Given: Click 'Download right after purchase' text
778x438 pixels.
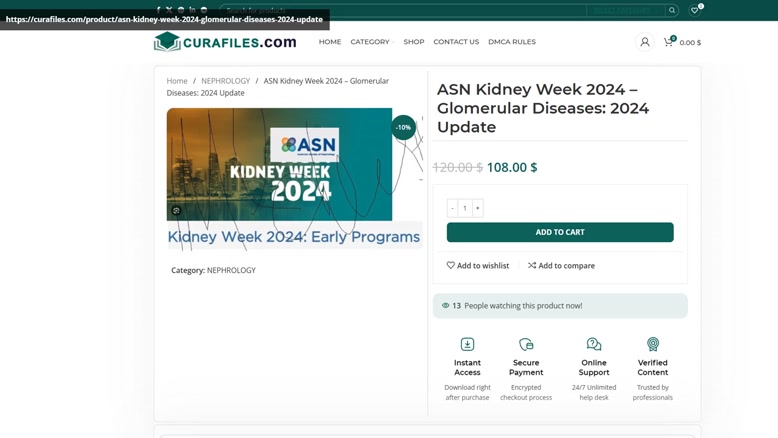Looking at the screenshot, I should (467, 392).
